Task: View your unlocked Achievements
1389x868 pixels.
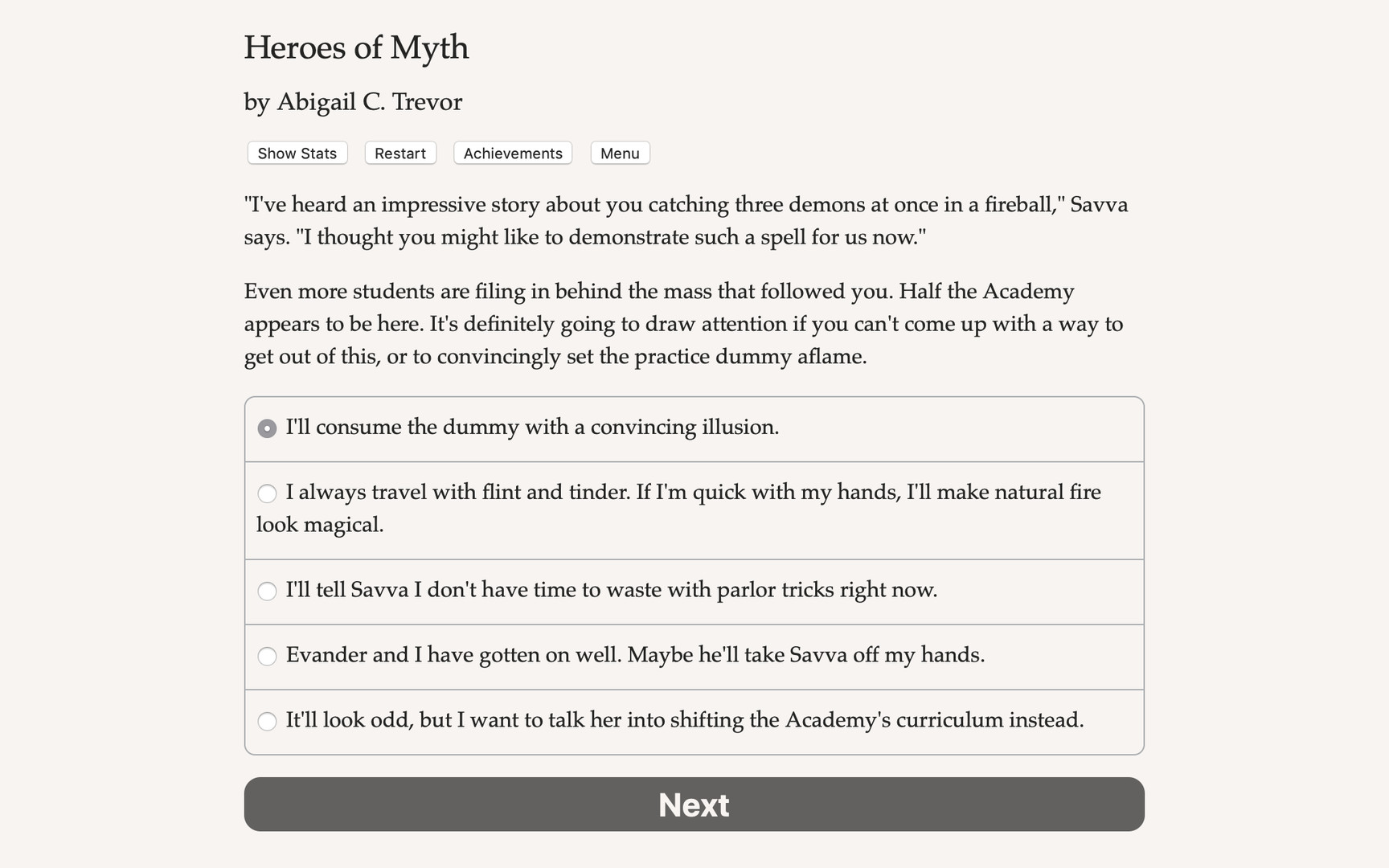Action: tap(512, 153)
